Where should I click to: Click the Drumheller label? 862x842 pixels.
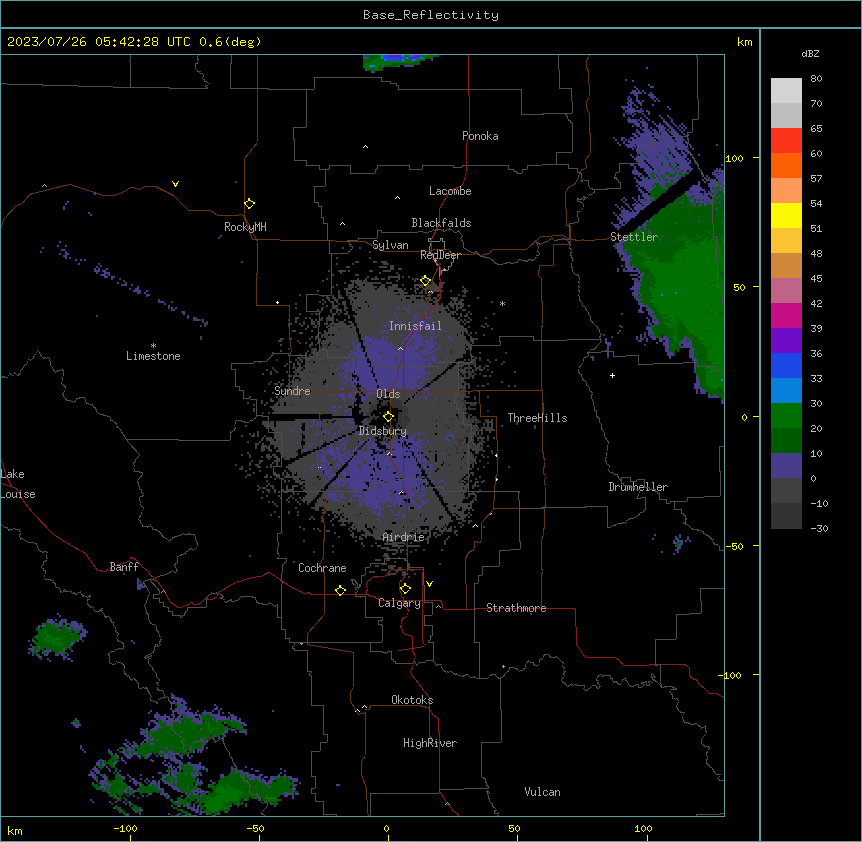[x=638, y=487]
